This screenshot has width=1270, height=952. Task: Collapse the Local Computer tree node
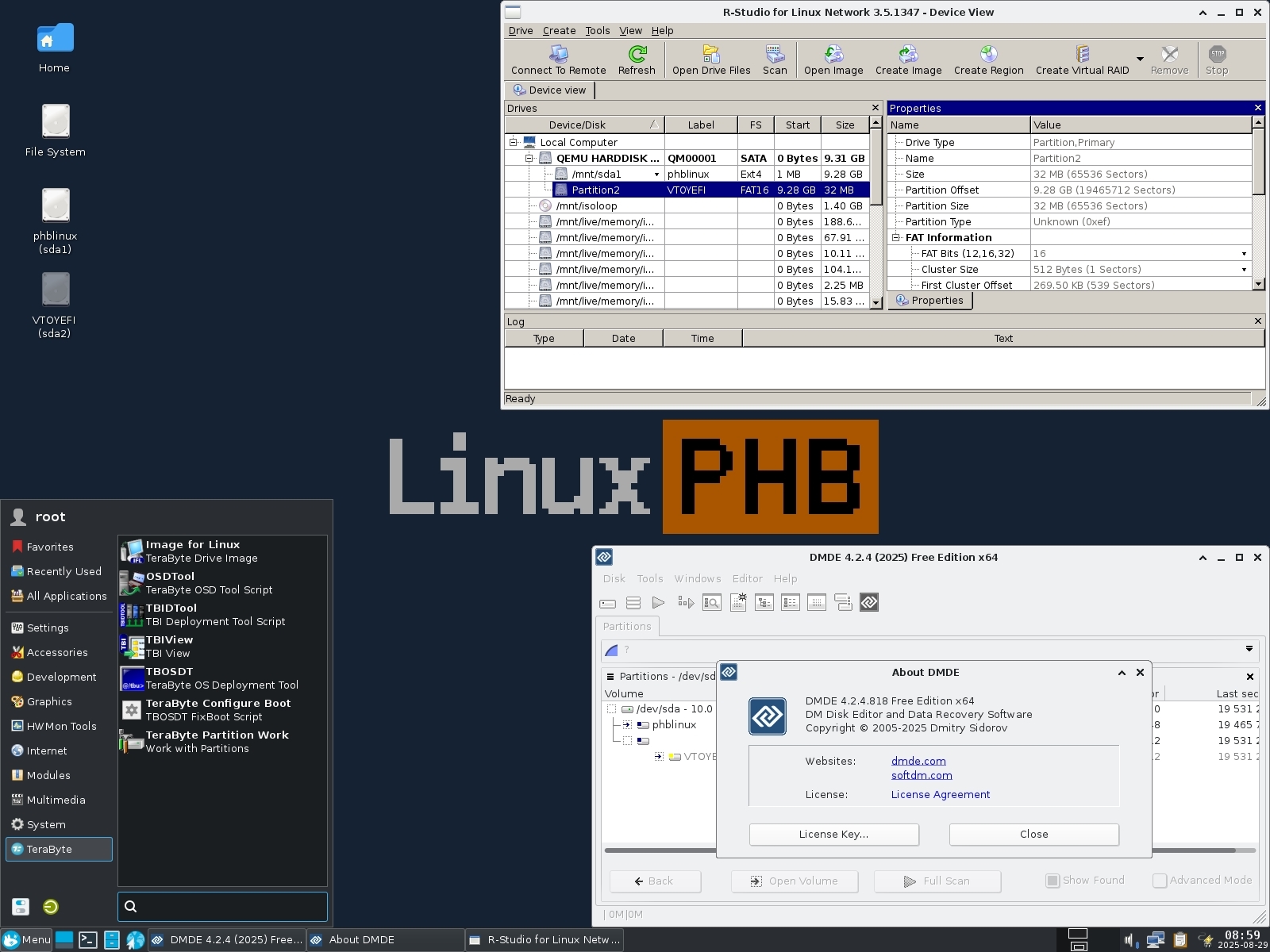[513, 143]
